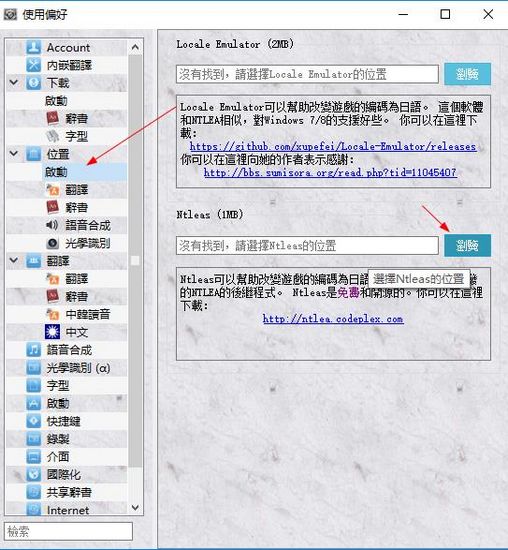Close the 使用偏好 window
This screenshot has width=508, height=550.
coord(488,14)
